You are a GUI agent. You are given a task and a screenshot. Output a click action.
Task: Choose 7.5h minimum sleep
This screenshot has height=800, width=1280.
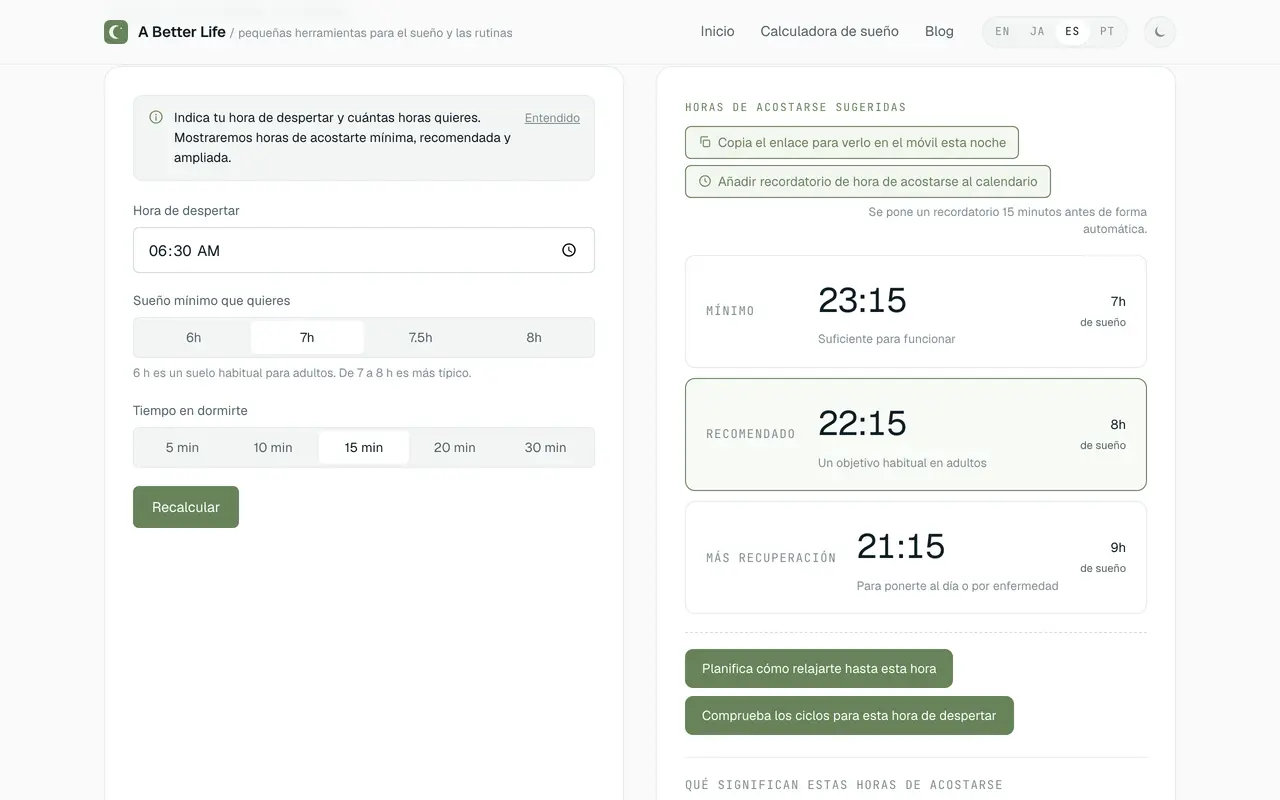pyautogui.click(x=421, y=337)
